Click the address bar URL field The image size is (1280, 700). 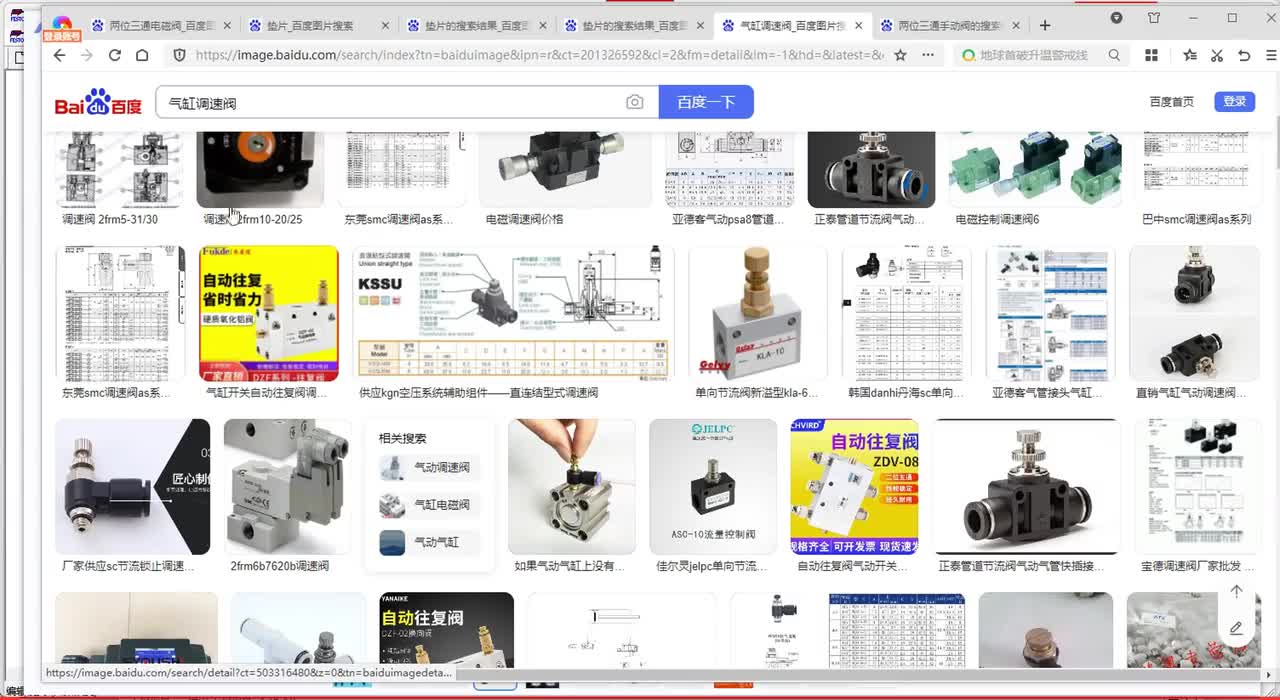click(538, 55)
